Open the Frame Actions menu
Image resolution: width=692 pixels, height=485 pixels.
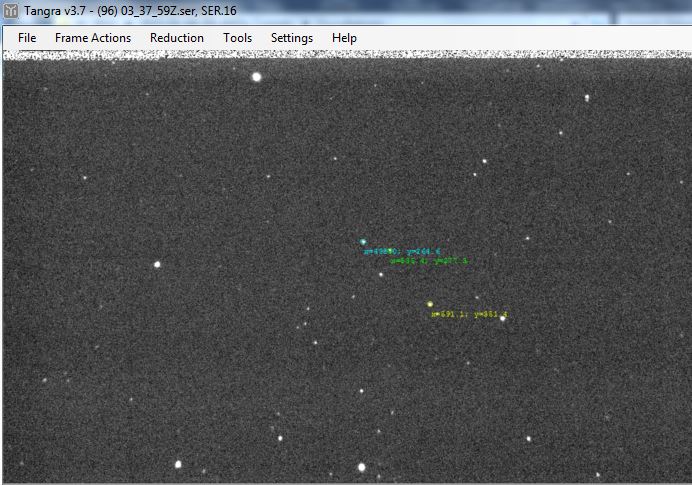tap(93, 38)
